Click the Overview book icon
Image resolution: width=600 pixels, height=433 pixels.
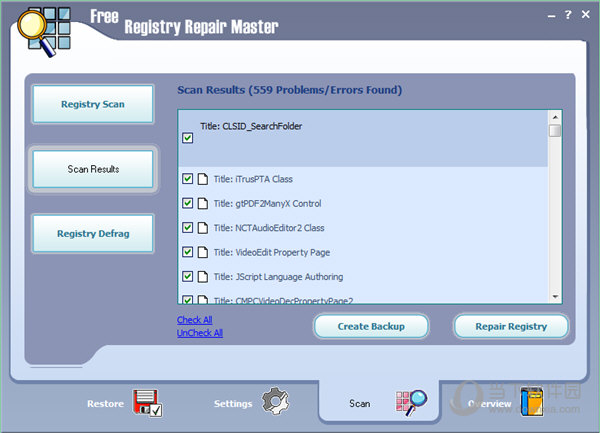point(532,402)
